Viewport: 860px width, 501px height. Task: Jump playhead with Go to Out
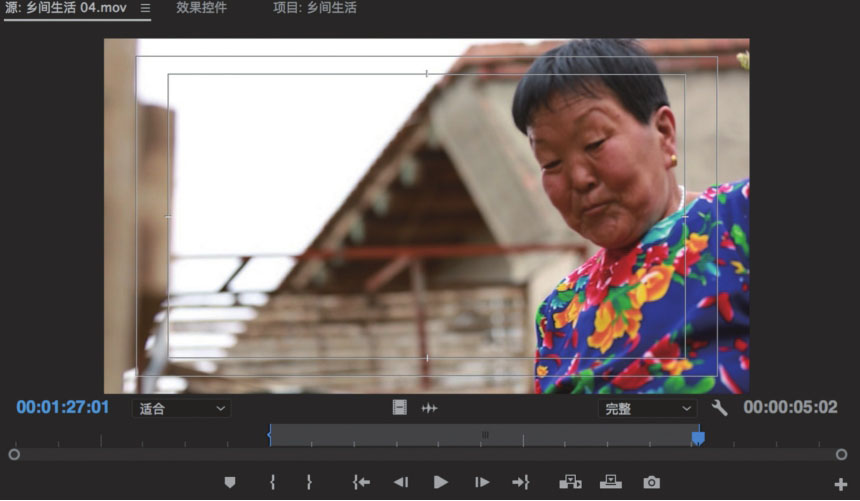click(x=520, y=482)
